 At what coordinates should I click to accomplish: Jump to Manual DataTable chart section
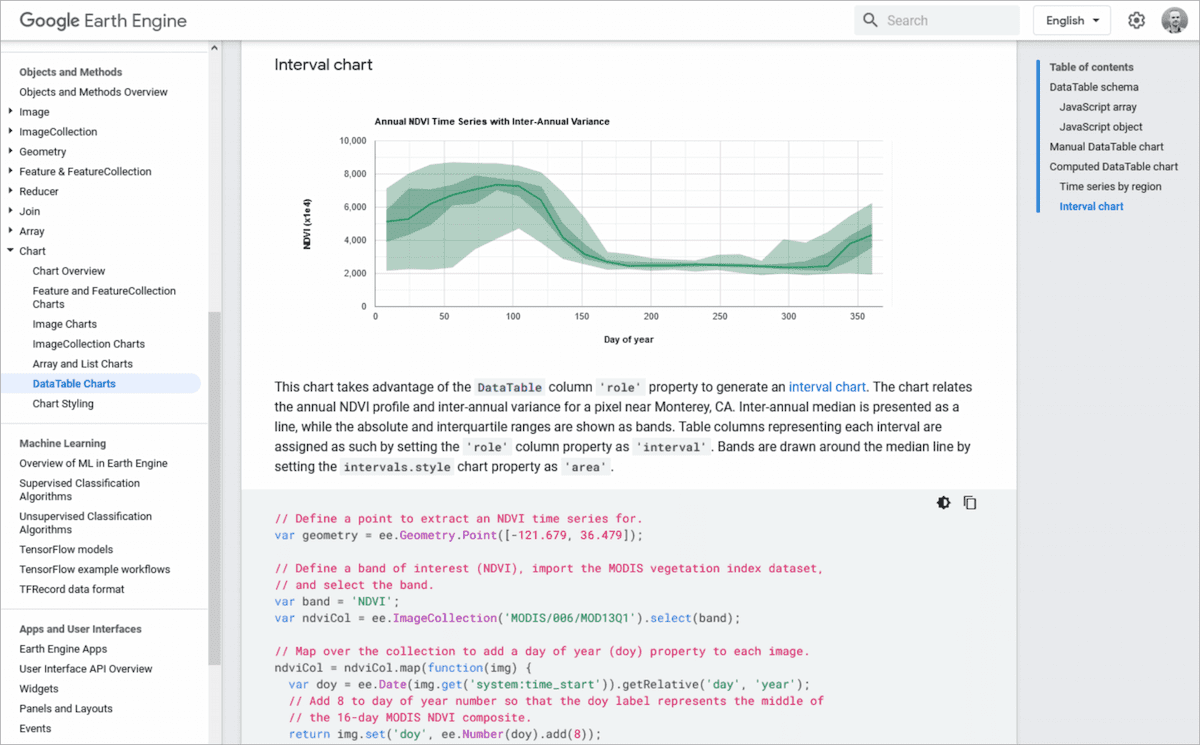(x=1106, y=147)
